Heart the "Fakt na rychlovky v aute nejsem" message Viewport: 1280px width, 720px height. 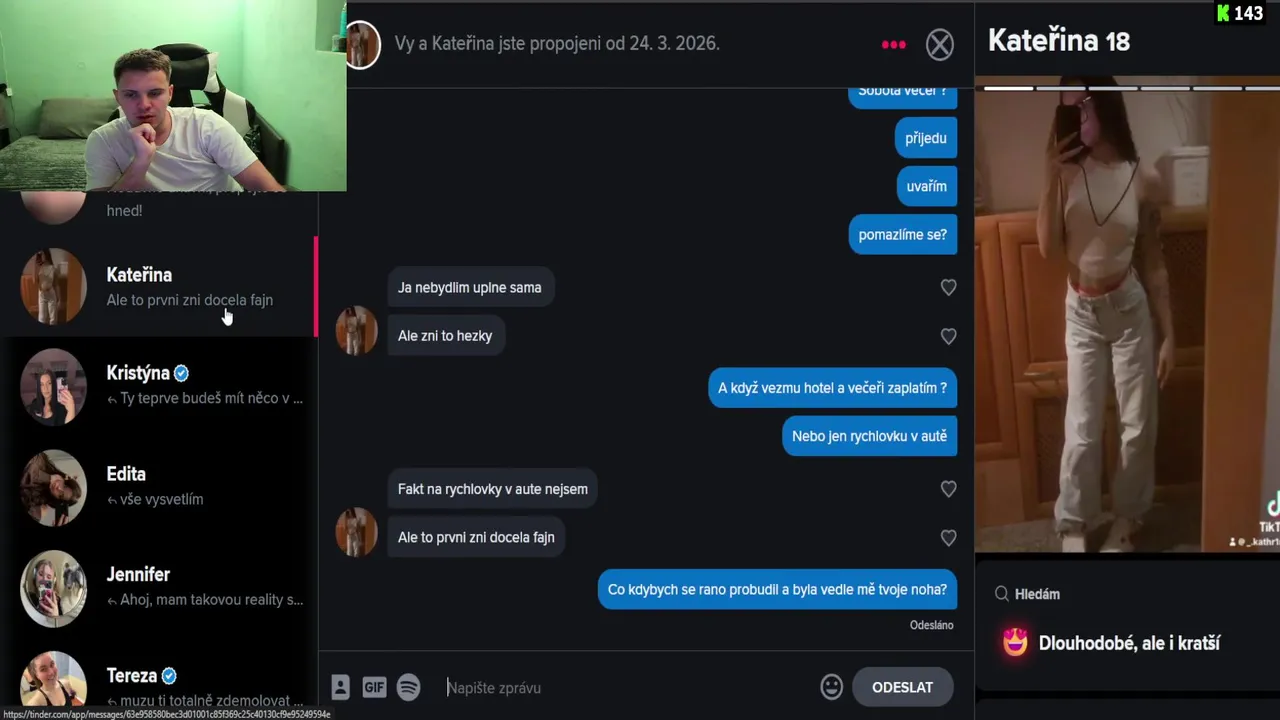pyautogui.click(x=948, y=489)
